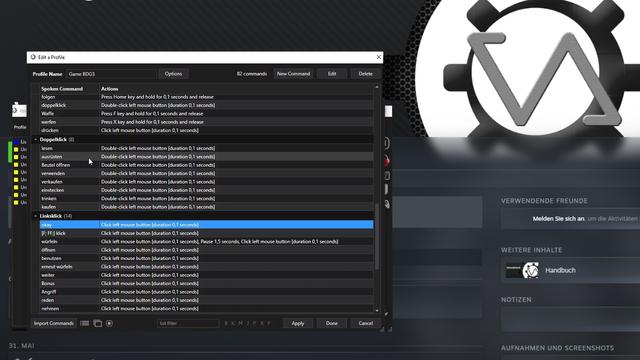The height and width of the screenshot is (360, 640).
Task: Toggle the J filter letter
Action: click(247, 323)
